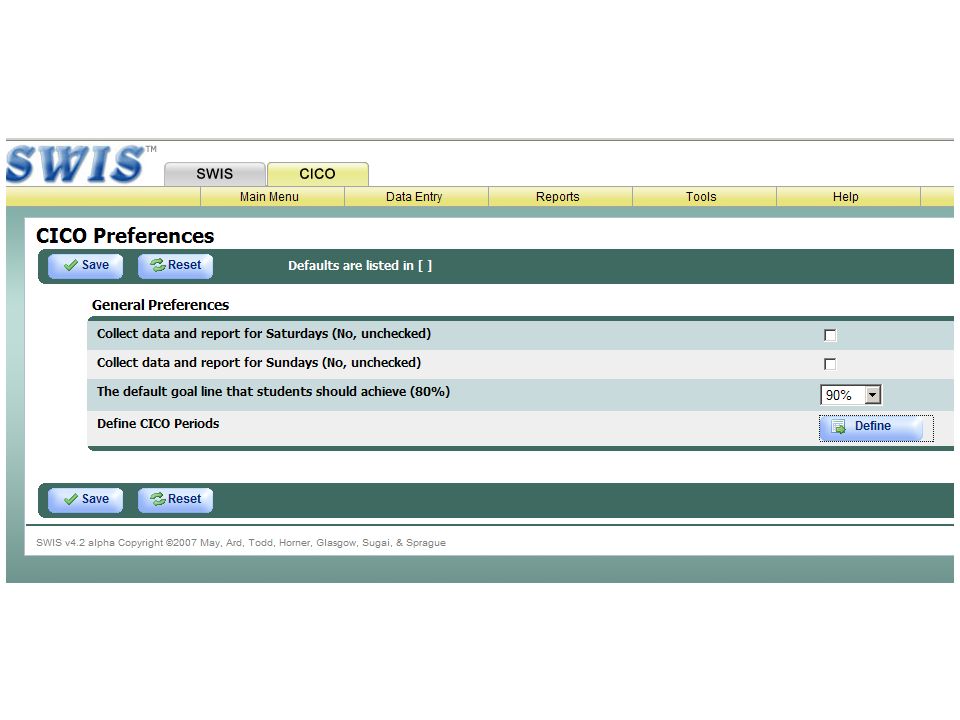Click the SWIS logo image
960x720 pixels.
point(81,164)
